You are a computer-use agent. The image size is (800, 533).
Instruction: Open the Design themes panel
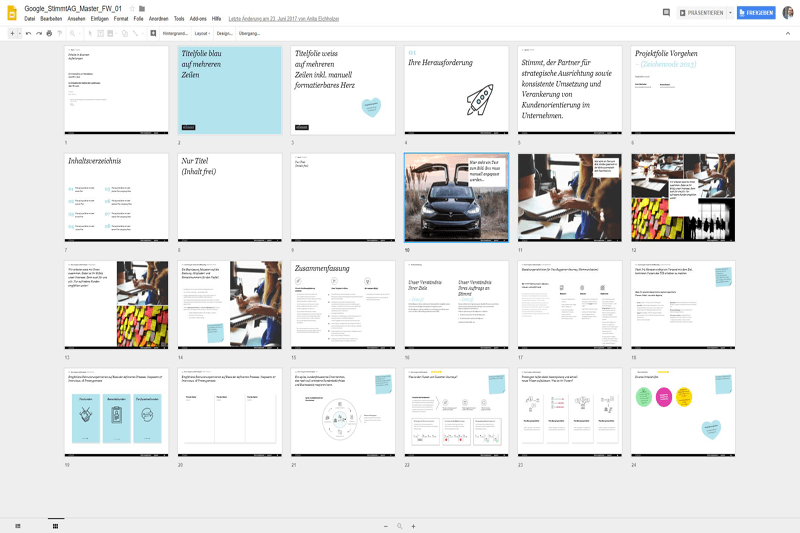tap(224, 34)
